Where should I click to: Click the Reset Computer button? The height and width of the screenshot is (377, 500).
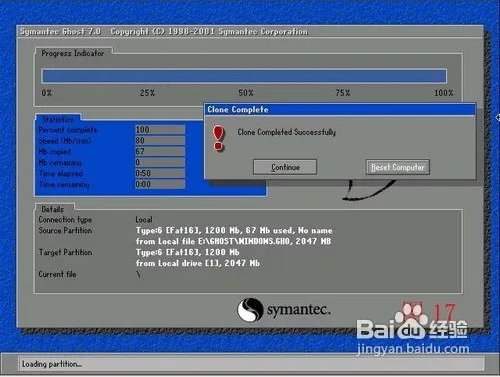tap(398, 167)
